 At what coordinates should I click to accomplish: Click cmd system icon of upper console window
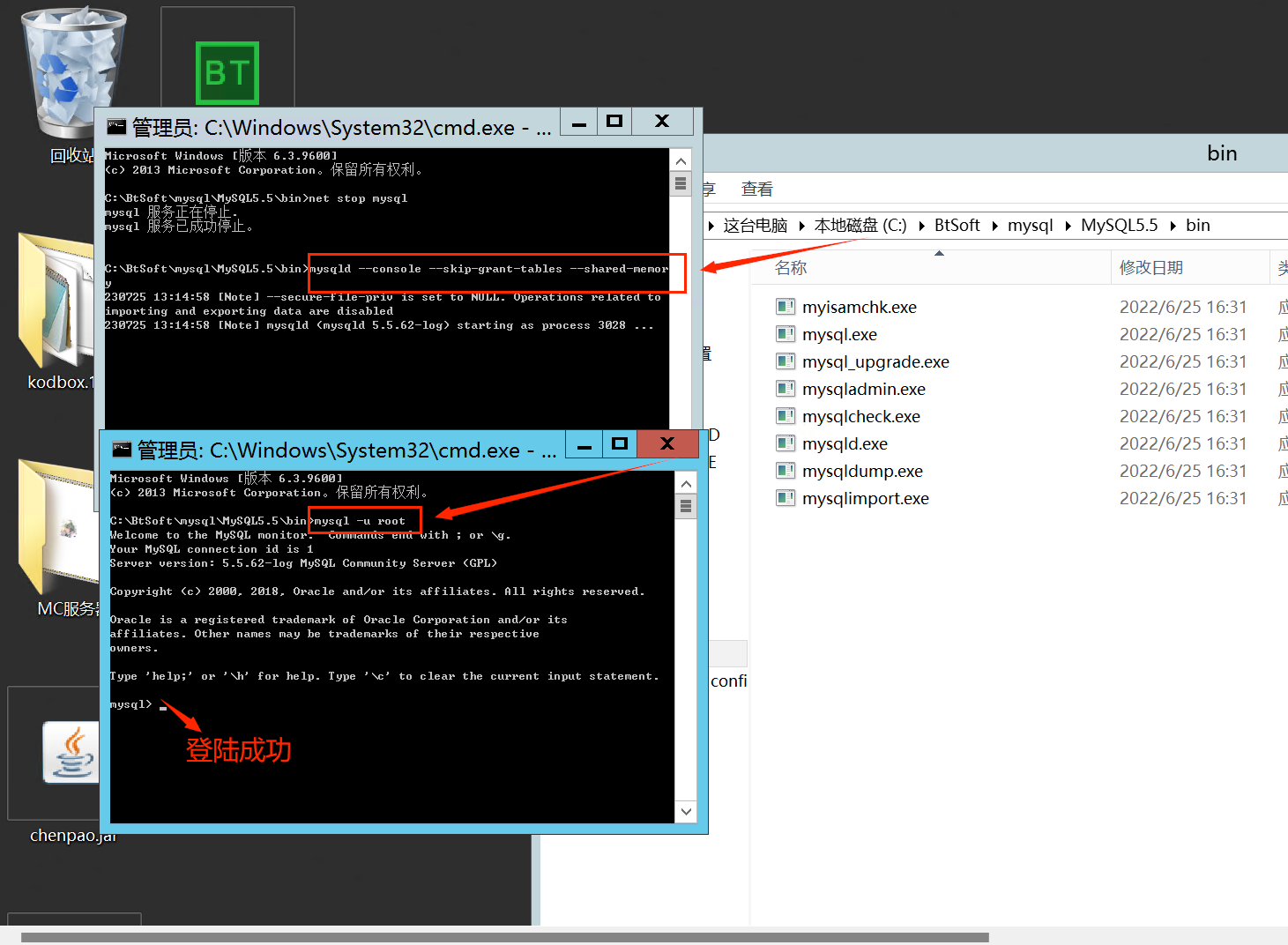116,127
